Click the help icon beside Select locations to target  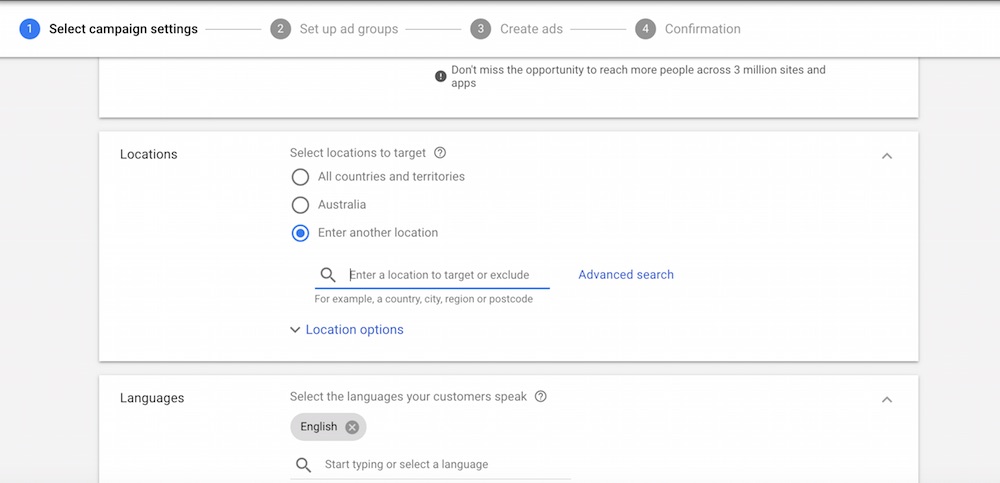point(439,153)
